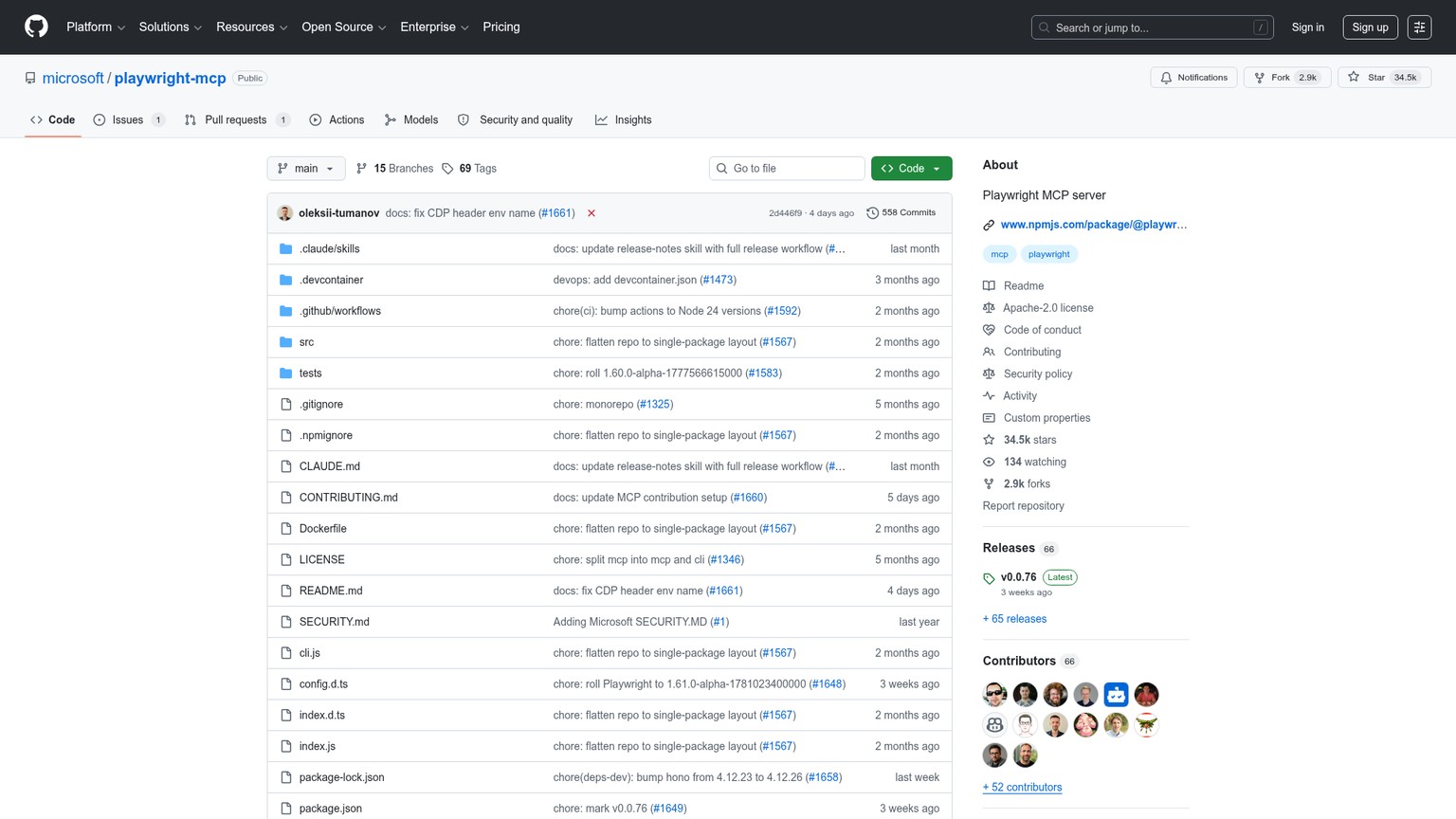
Task: Open the README.md file
Action: 331,591
